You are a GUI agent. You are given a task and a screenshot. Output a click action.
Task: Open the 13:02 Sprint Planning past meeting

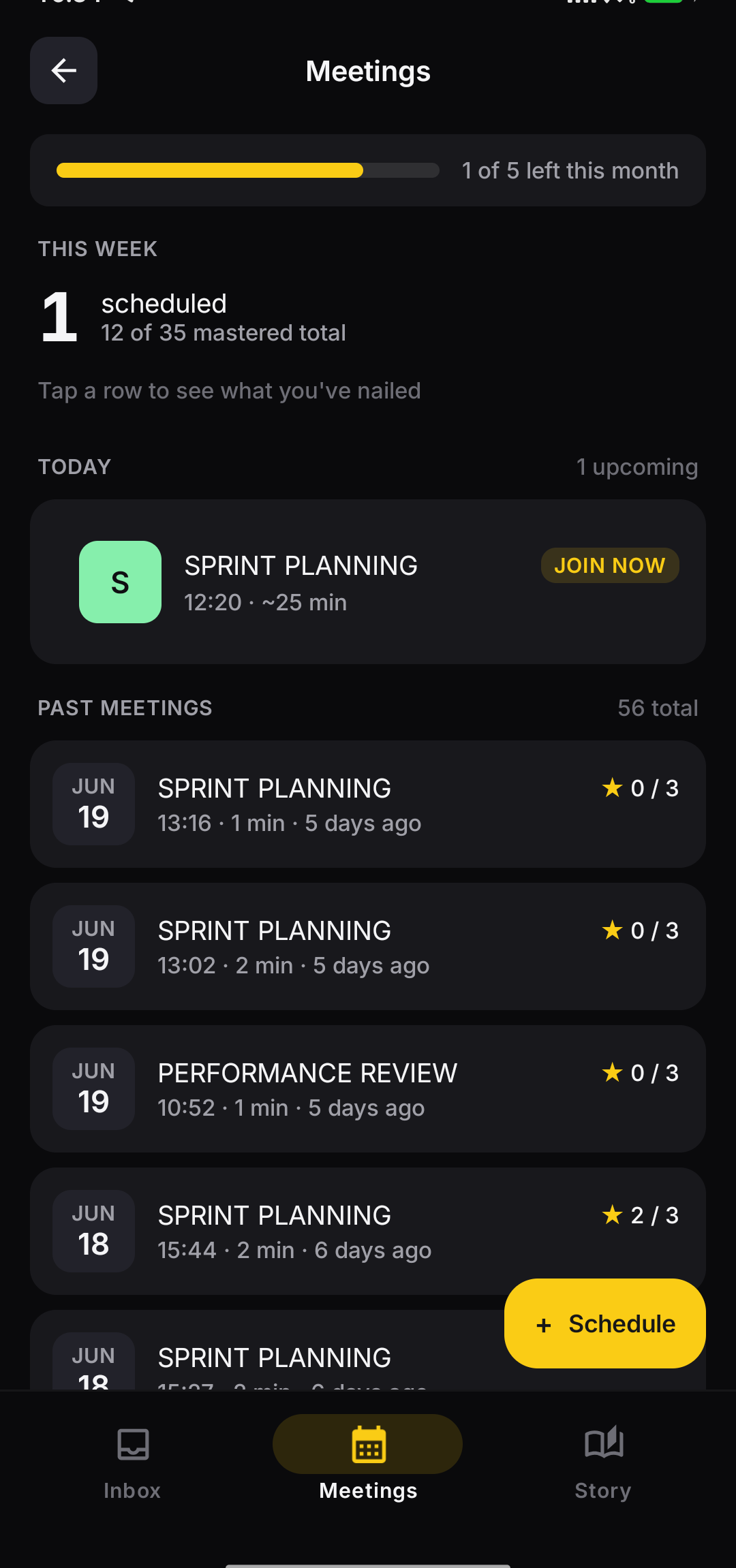point(368,946)
